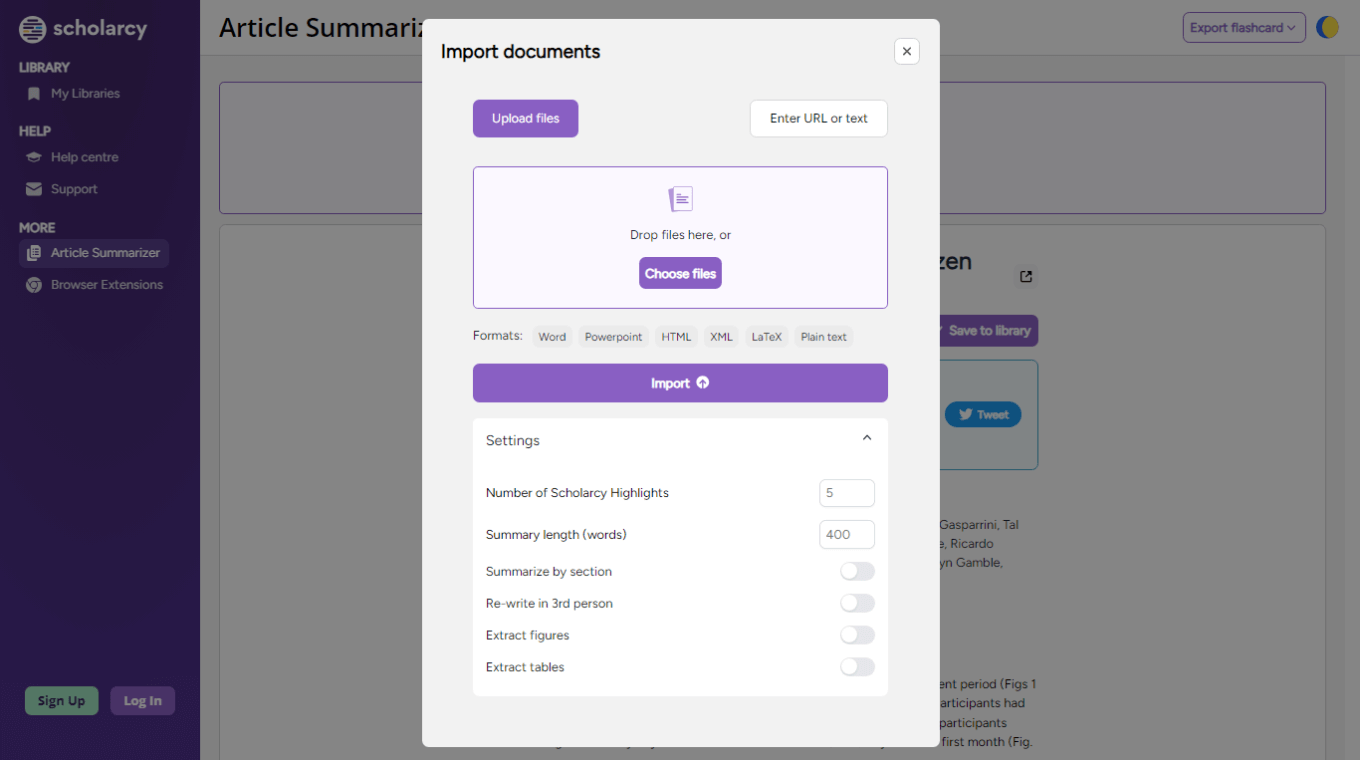Click the HTML format tag
This screenshot has width=1360, height=760.
click(x=676, y=337)
